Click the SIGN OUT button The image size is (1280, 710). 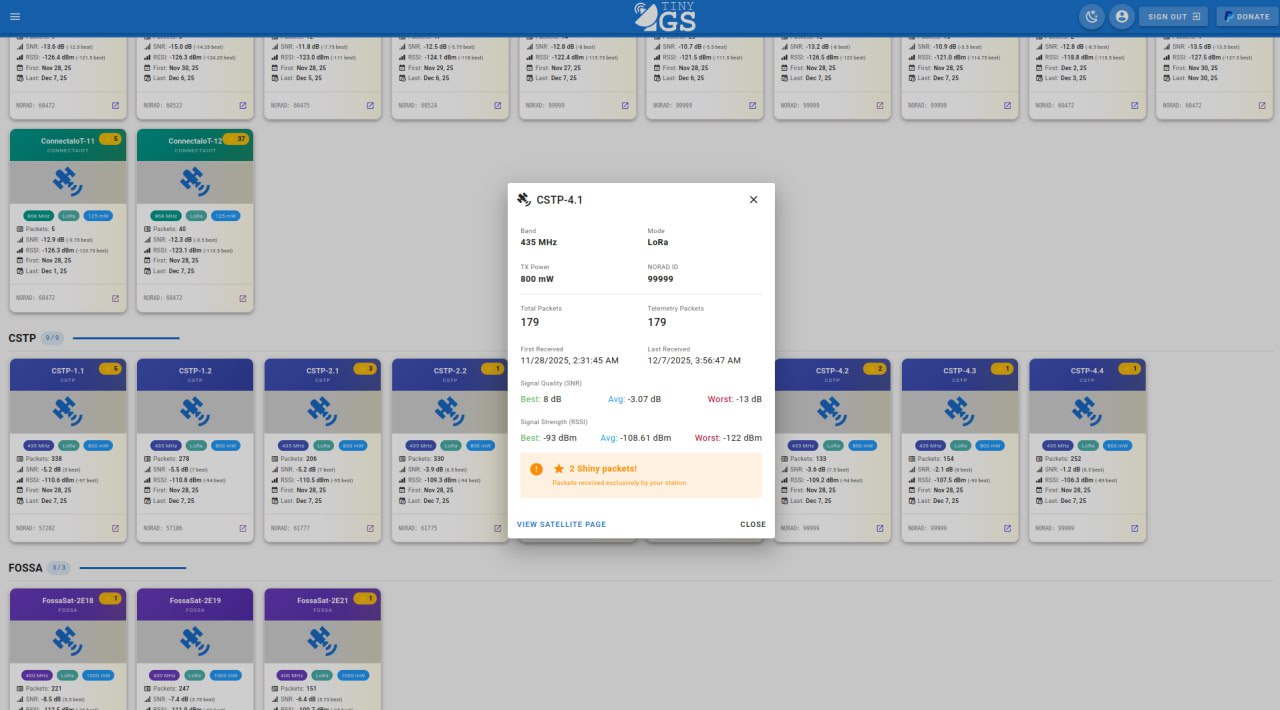point(1174,17)
